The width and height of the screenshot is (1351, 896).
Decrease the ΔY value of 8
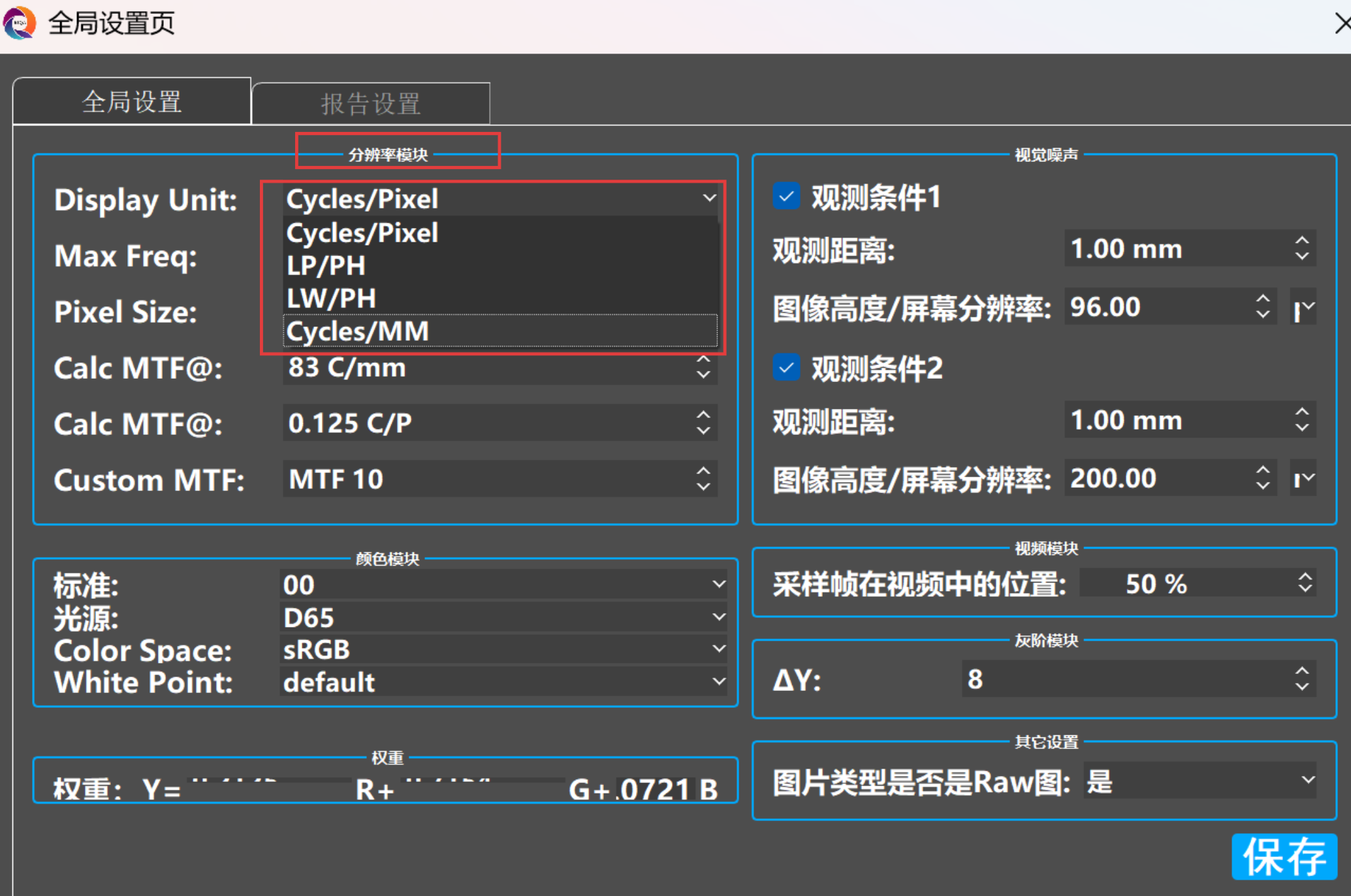click(1302, 687)
